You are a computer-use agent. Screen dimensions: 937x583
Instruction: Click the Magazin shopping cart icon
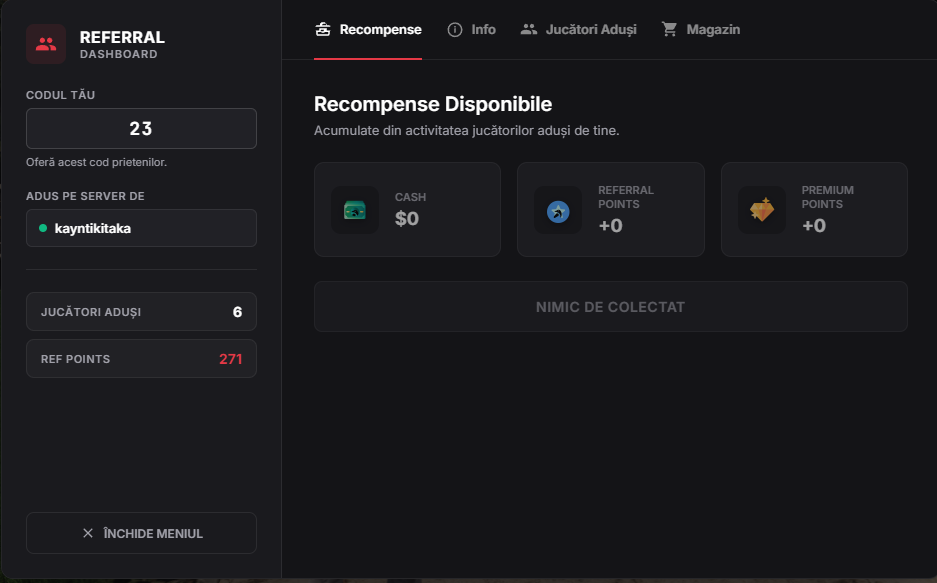[x=669, y=29]
